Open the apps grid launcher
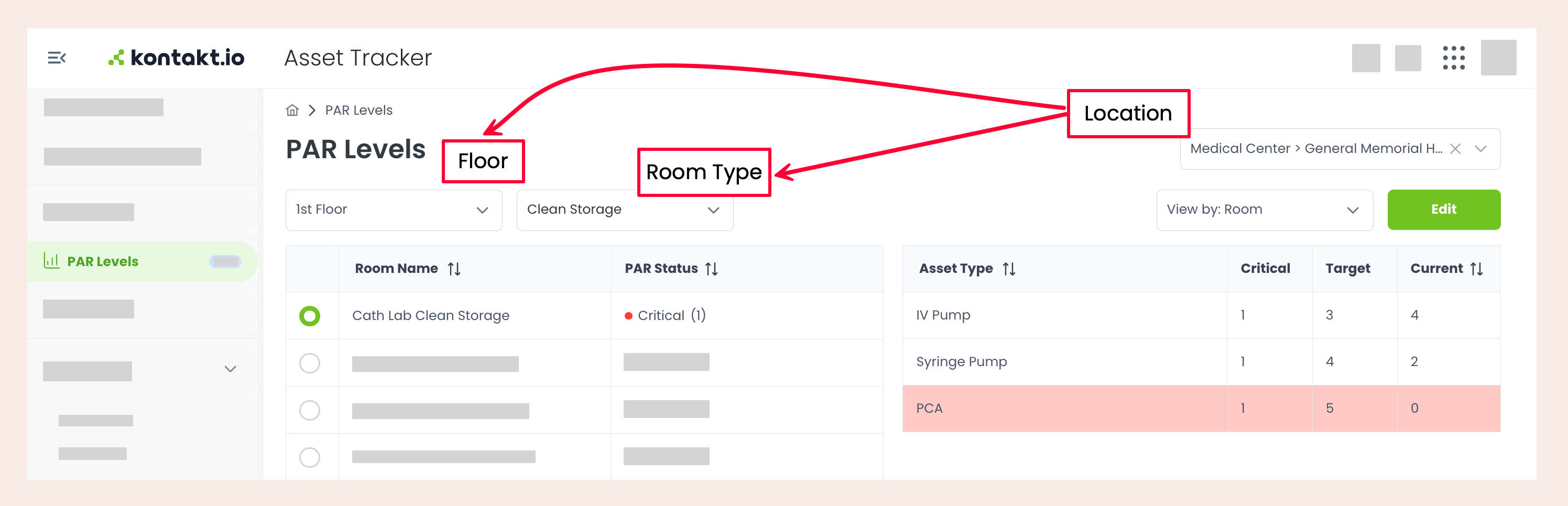 pyautogui.click(x=1454, y=58)
